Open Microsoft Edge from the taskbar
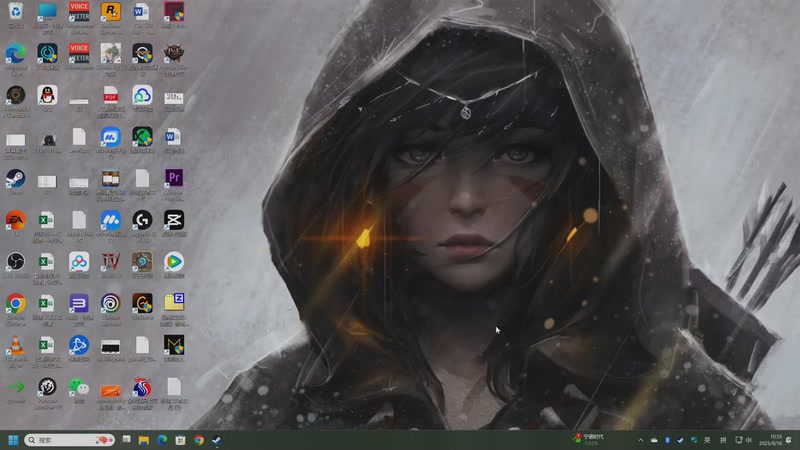This screenshot has height=450, width=800. (x=162, y=440)
